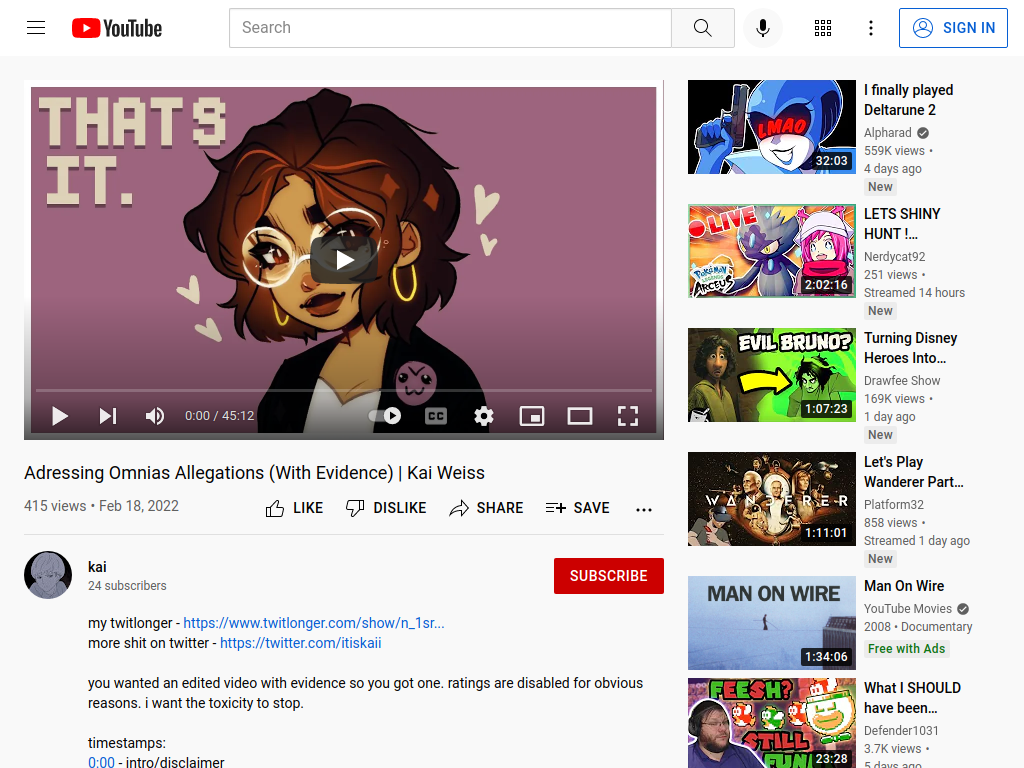Image resolution: width=1024 pixels, height=768 pixels.
Task: Open the hamburger guide menu
Action: 36,28
